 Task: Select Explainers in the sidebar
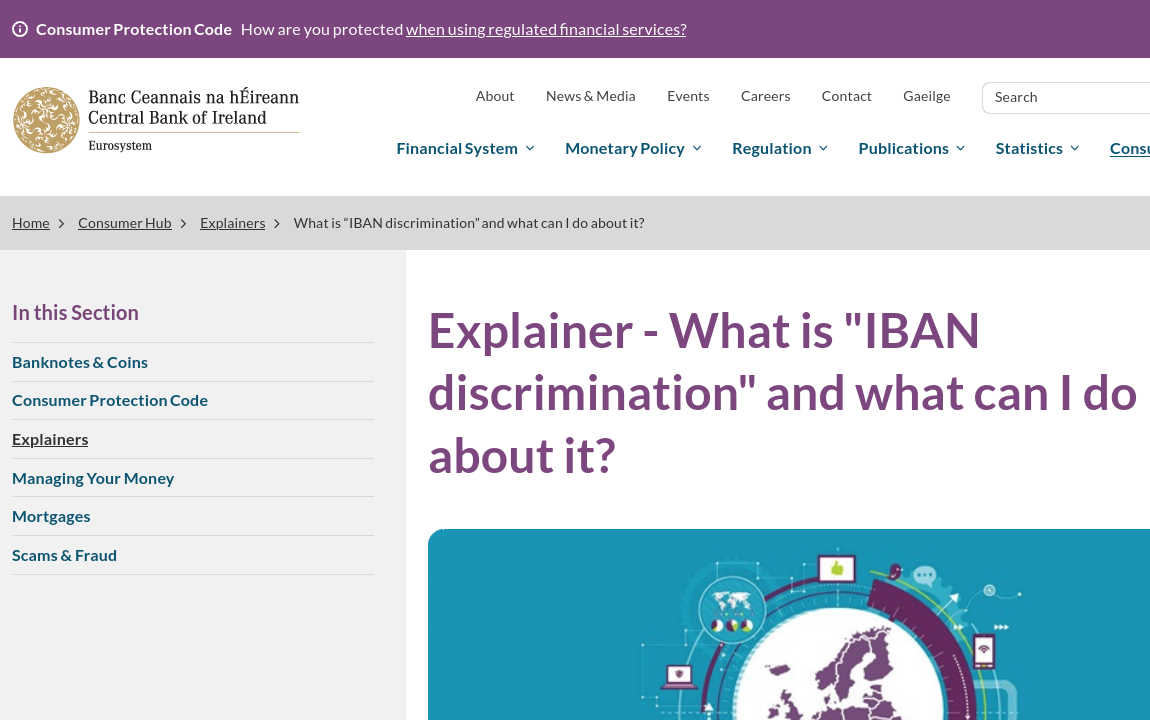pyautogui.click(x=50, y=439)
